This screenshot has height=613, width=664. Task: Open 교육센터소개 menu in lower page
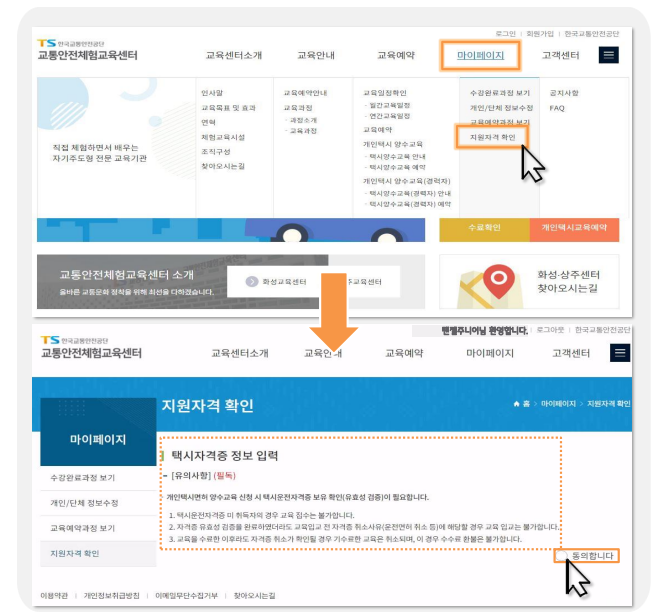(240, 353)
